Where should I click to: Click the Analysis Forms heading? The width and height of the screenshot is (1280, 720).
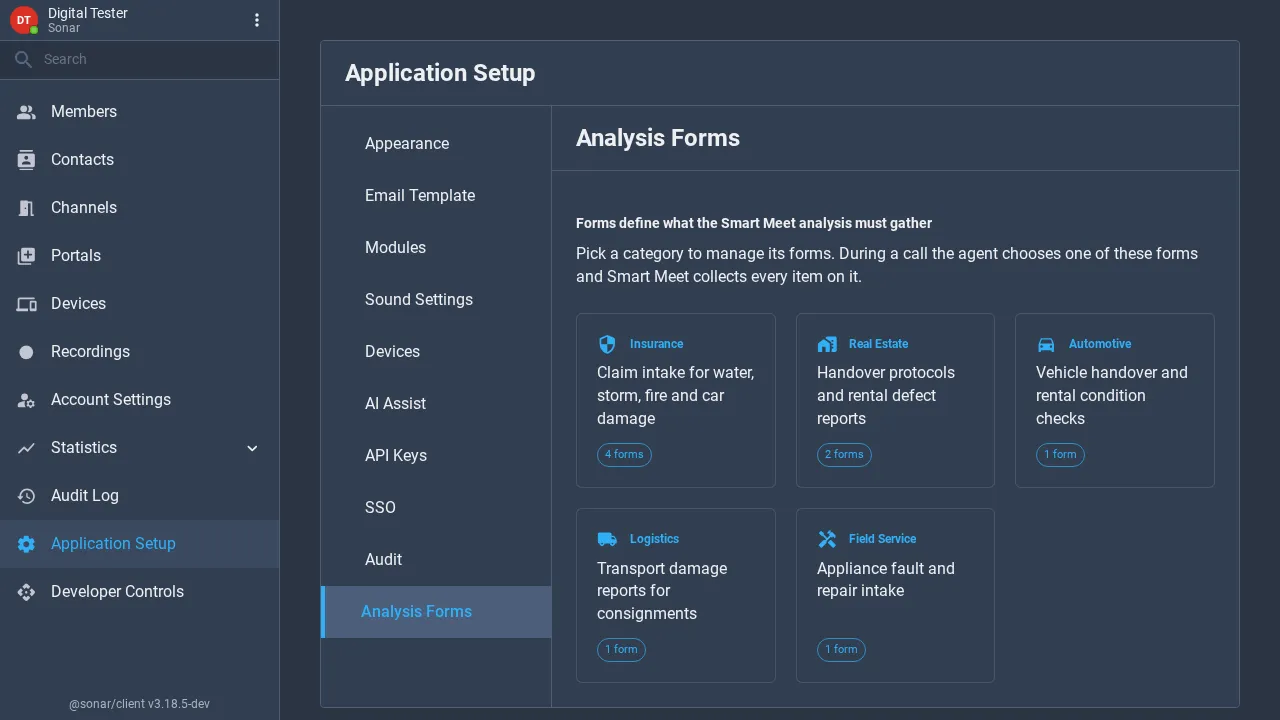pos(658,138)
